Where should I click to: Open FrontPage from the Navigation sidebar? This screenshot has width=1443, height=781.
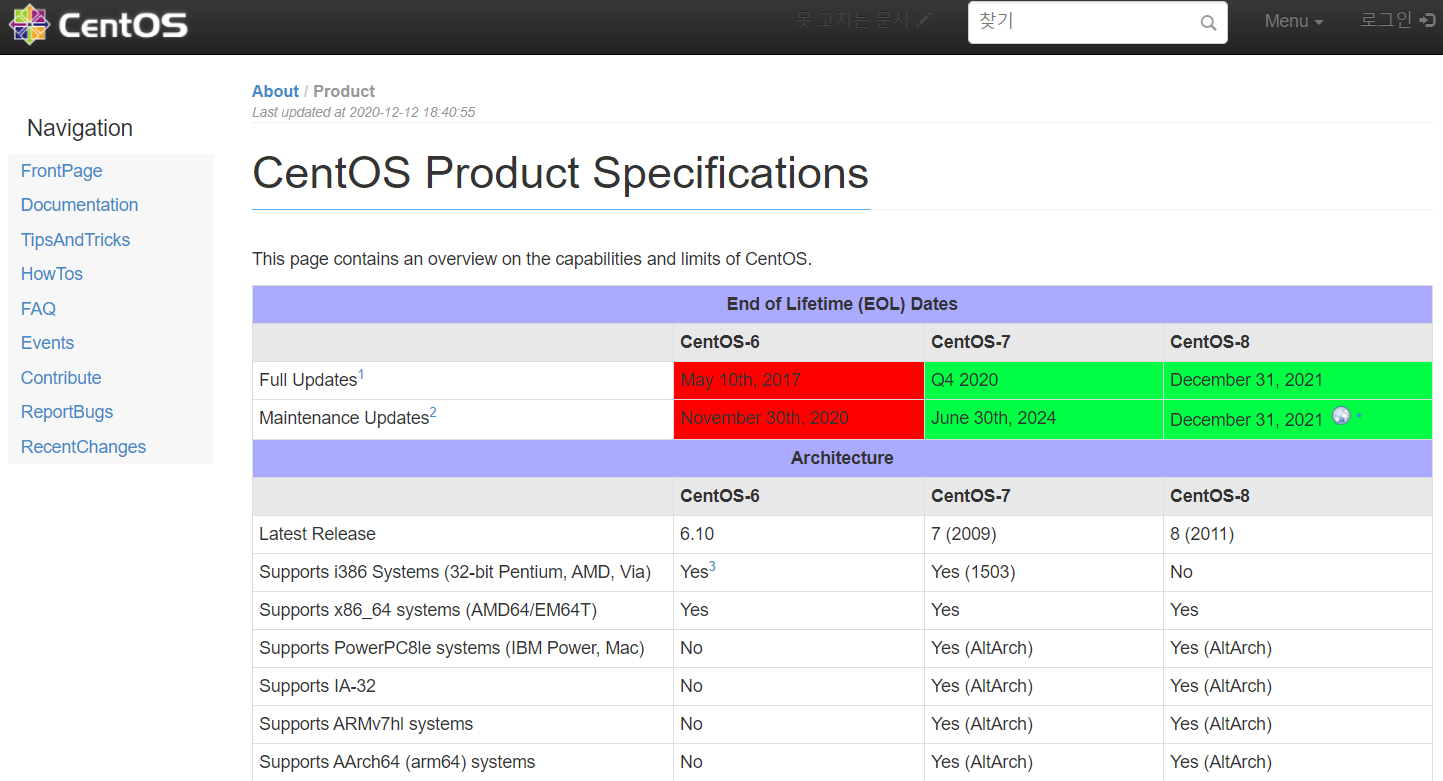(x=62, y=171)
